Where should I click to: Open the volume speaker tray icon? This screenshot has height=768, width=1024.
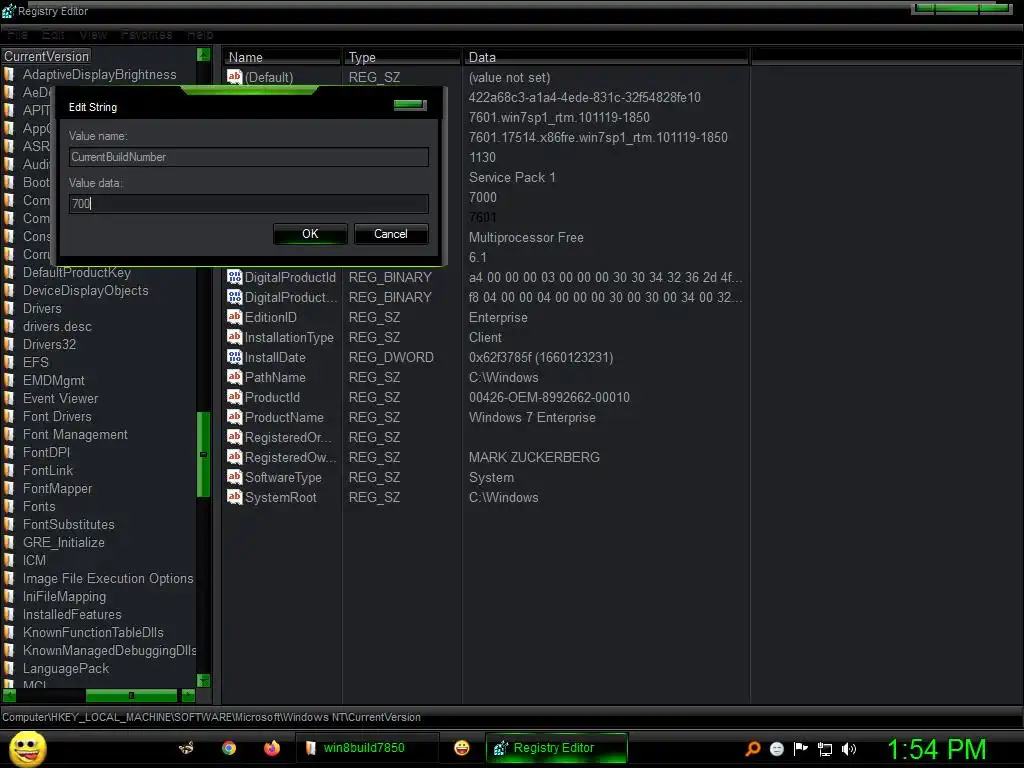tap(849, 749)
